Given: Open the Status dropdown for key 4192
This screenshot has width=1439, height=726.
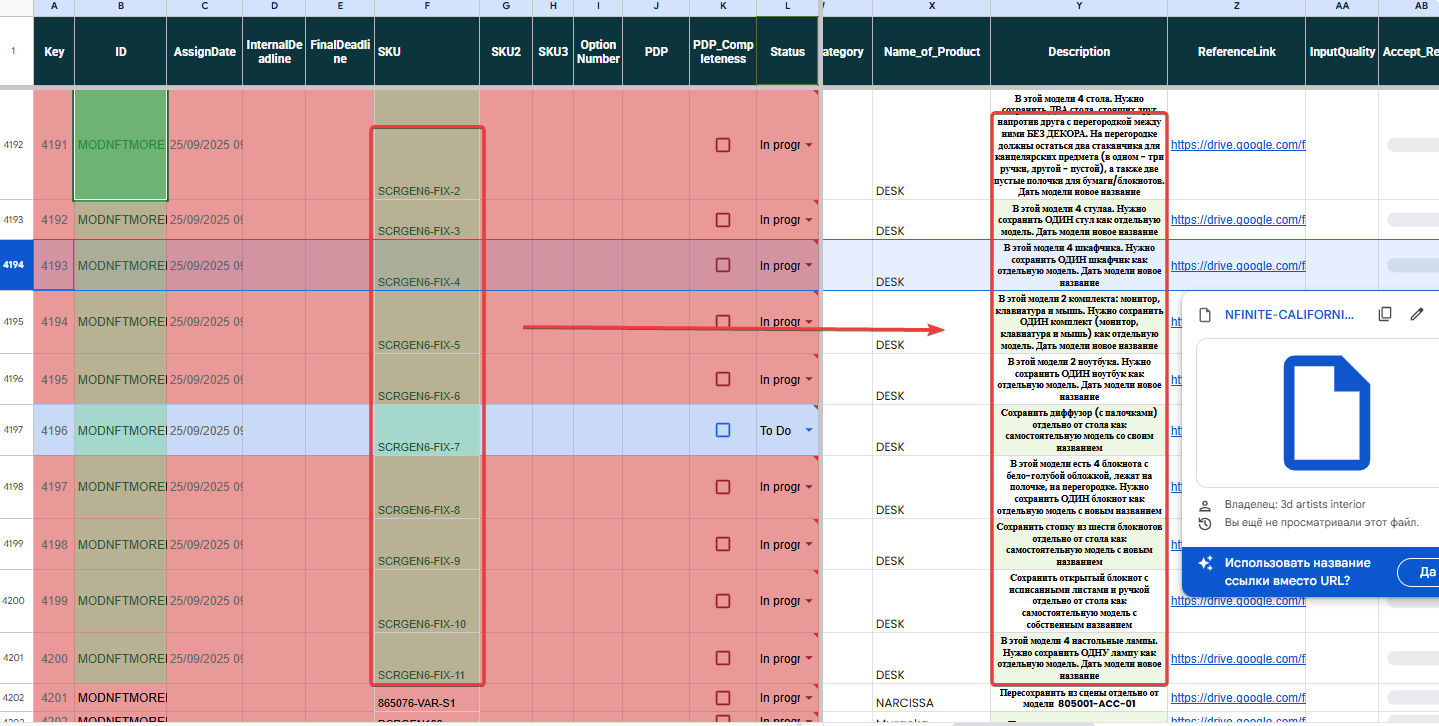Looking at the screenshot, I should (808, 220).
